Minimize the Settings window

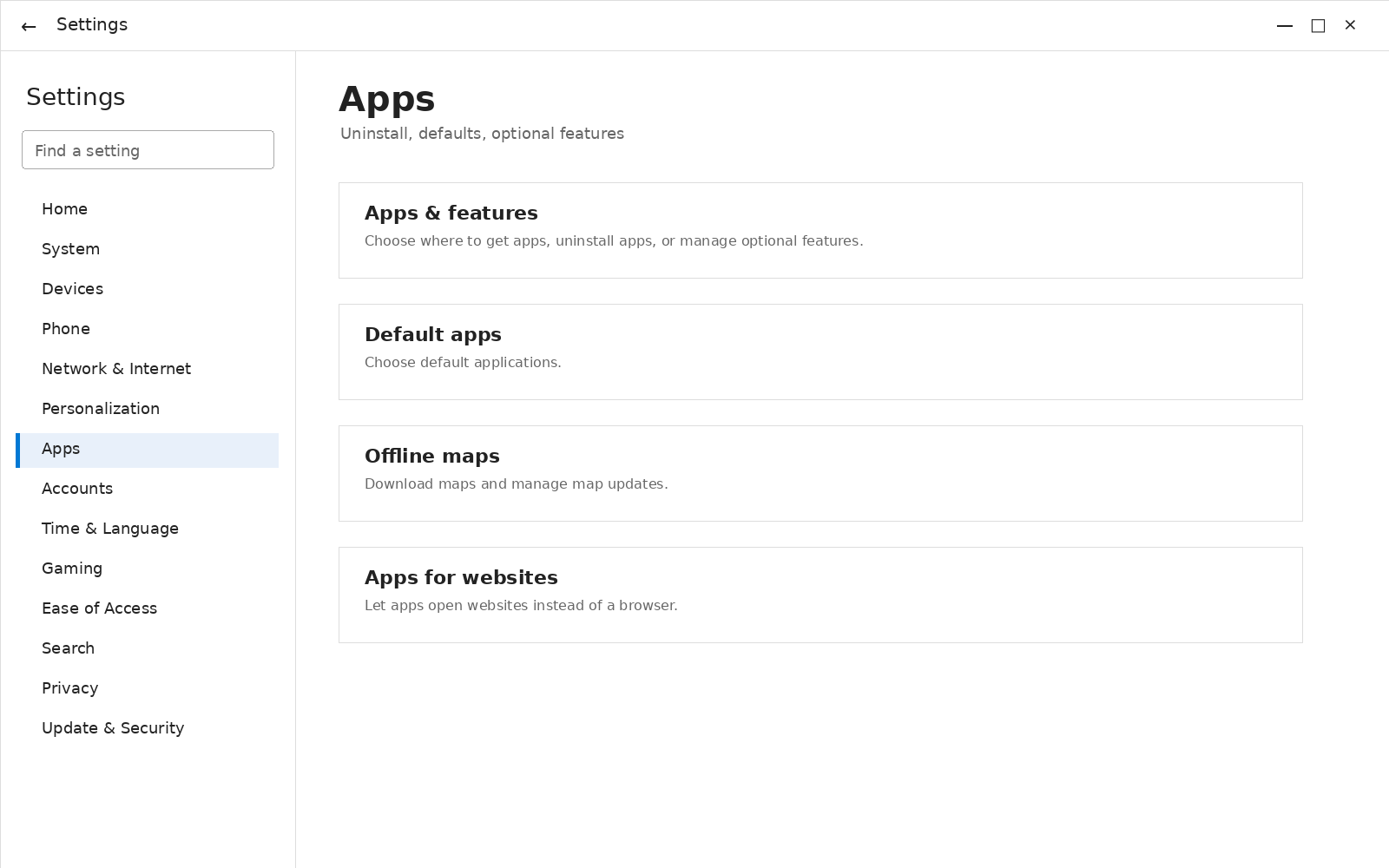tap(1285, 26)
